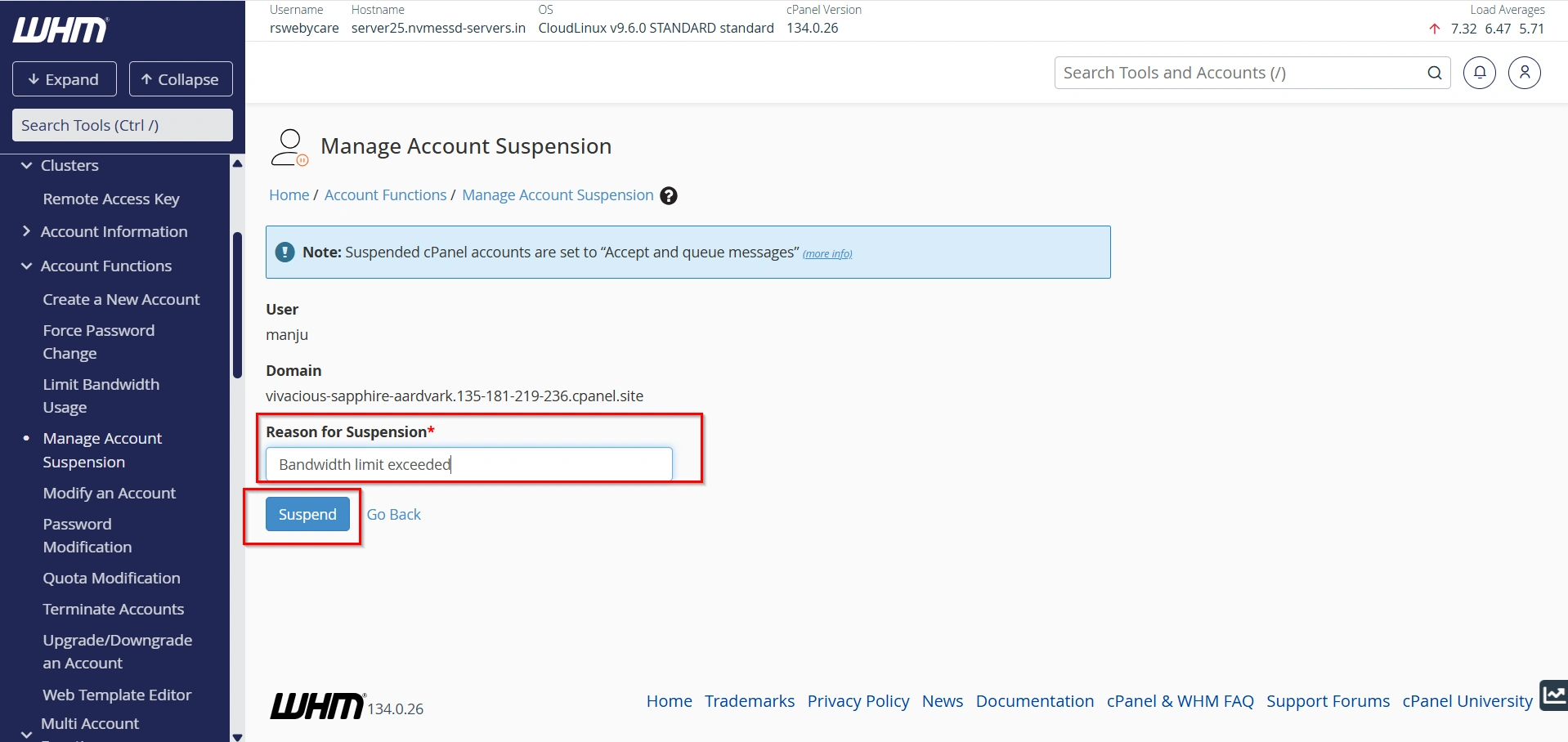Open Password Modification

(x=87, y=536)
